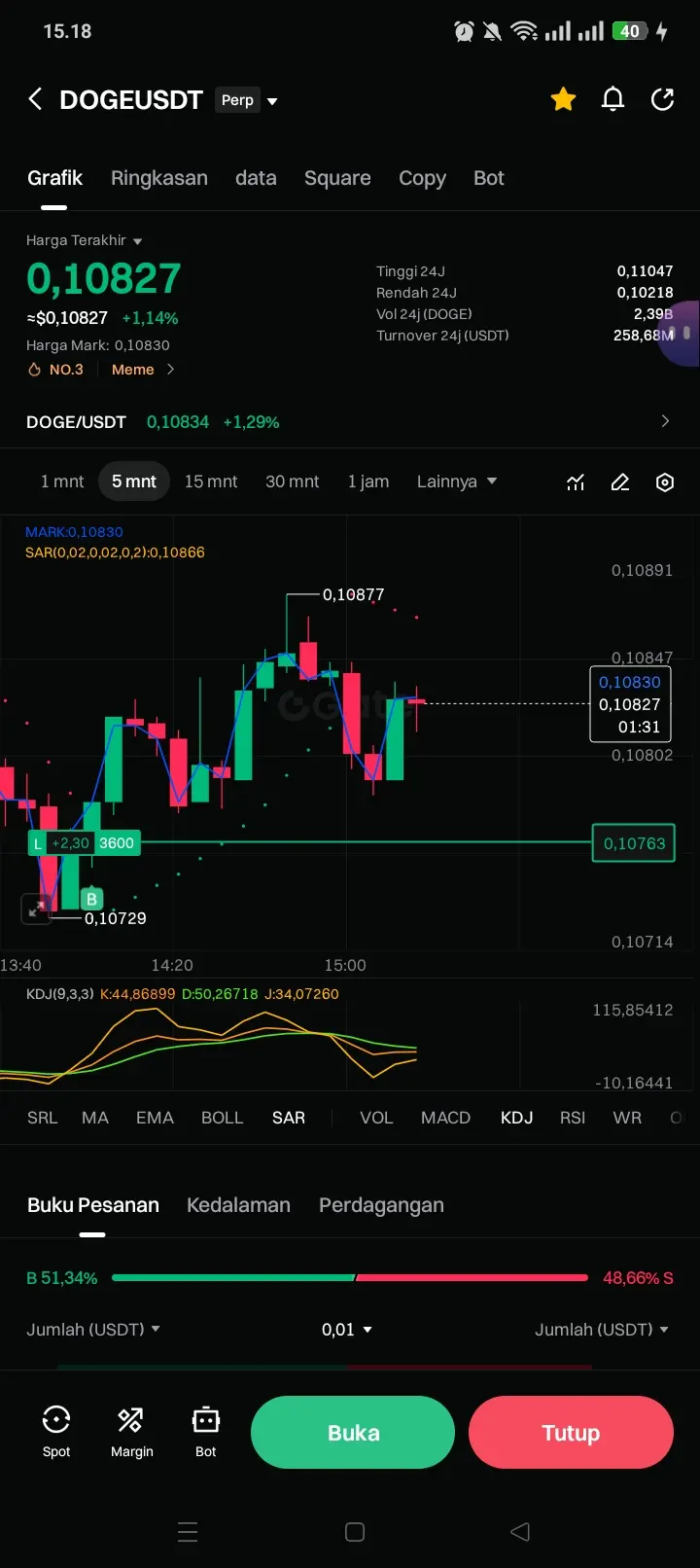700x1568 pixels.
Task: Toggle RSI indicator
Action: coord(573,1118)
